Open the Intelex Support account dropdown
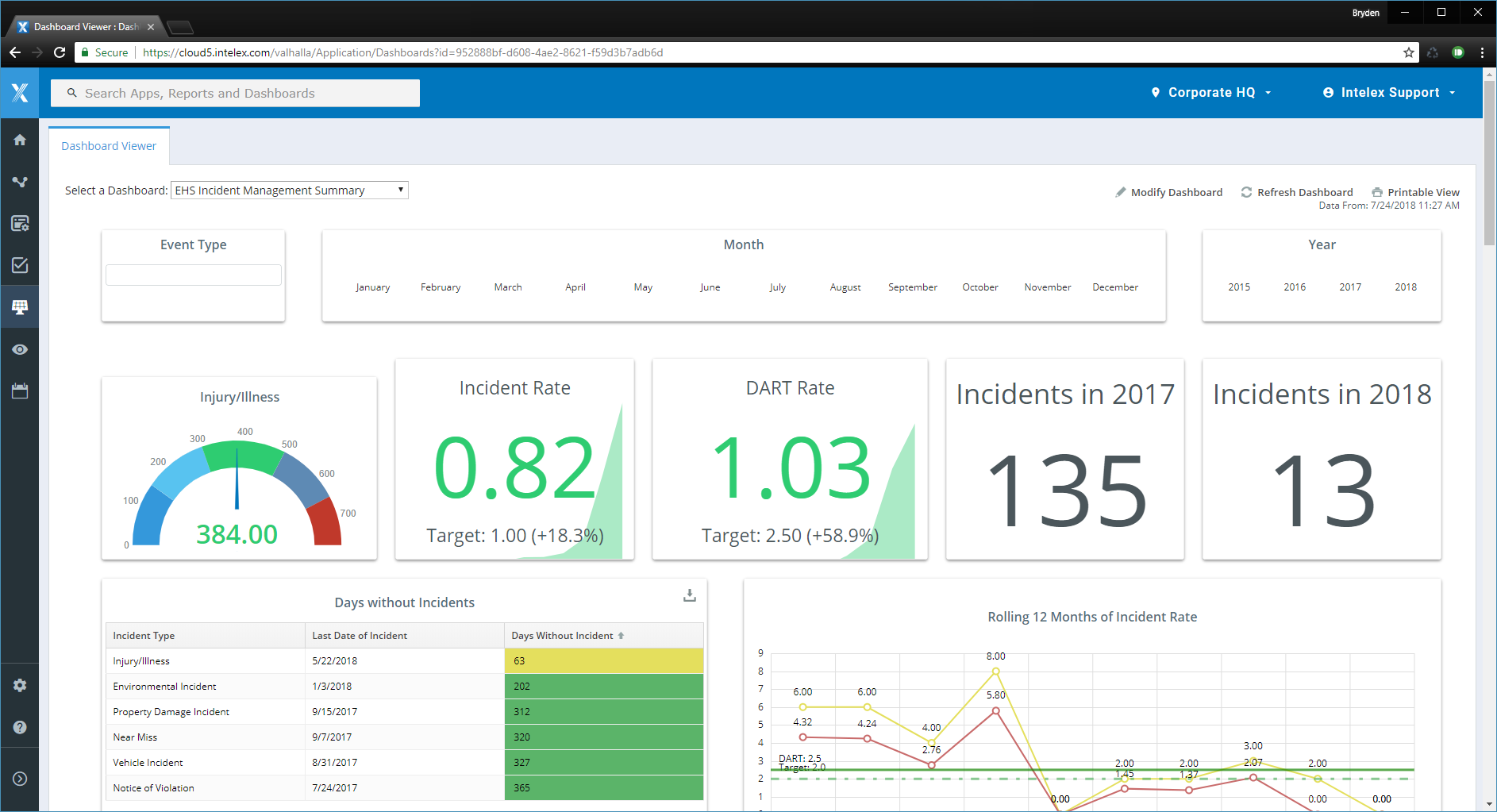The height and width of the screenshot is (812, 1497). coord(1389,92)
